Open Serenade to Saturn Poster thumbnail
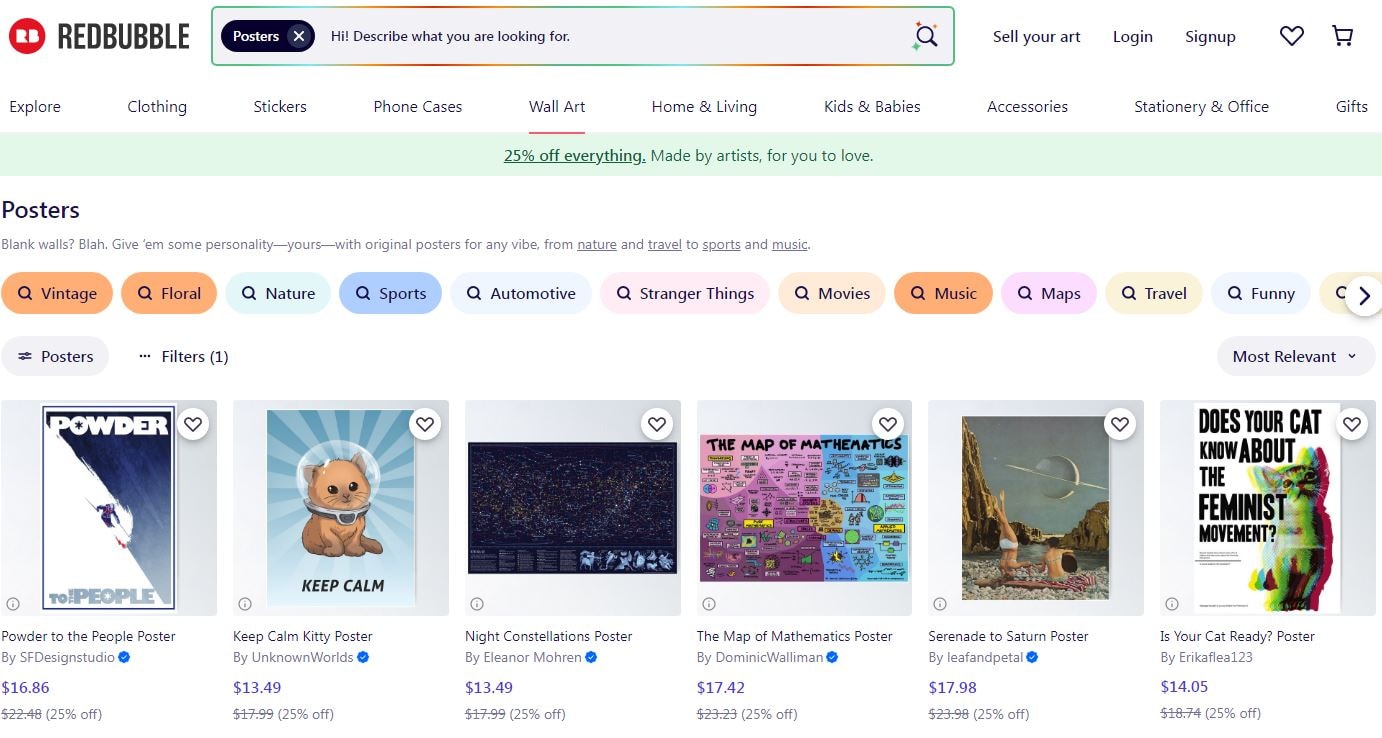The image size is (1382, 738). [x=1035, y=507]
